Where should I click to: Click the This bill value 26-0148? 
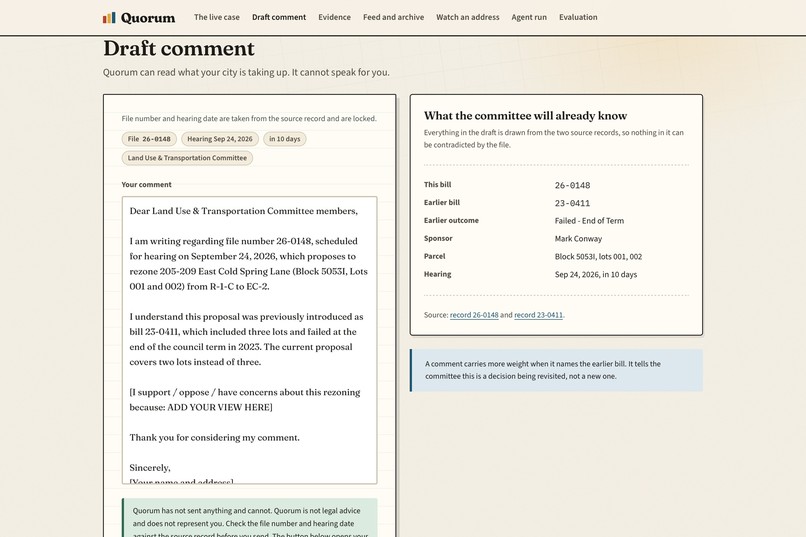(572, 185)
